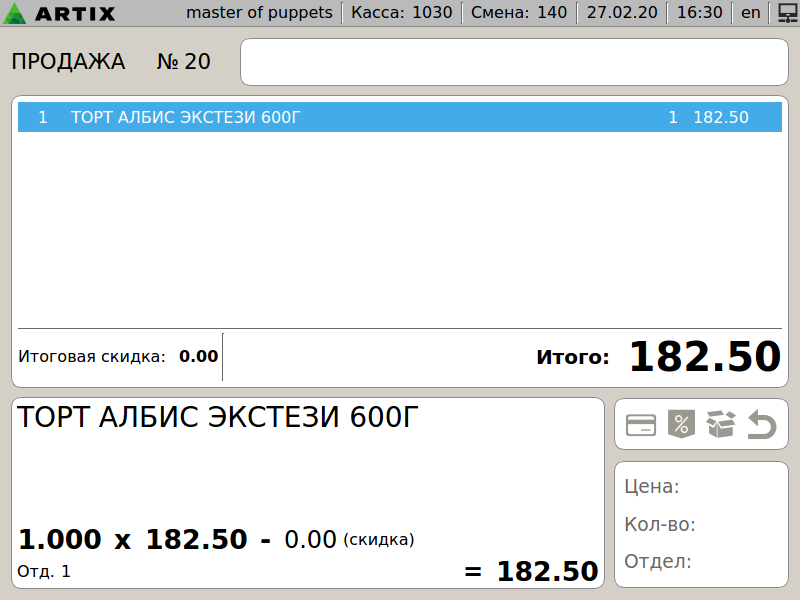This screenshot has width=800, height=600.
Task: Click the 16:30 clock in status bar
Action: (699, 13)
